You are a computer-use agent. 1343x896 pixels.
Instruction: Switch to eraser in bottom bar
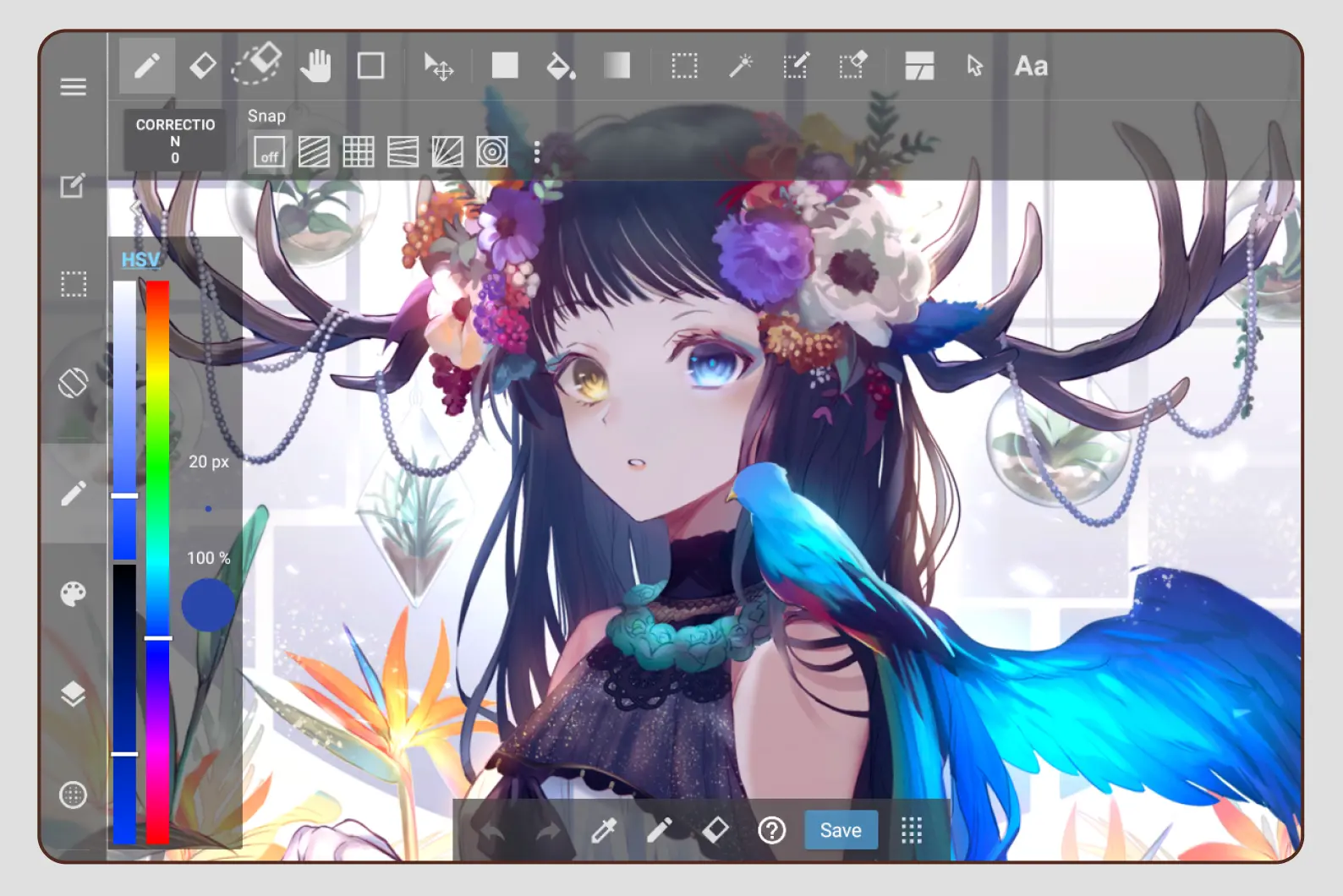[x=715, y=830]
